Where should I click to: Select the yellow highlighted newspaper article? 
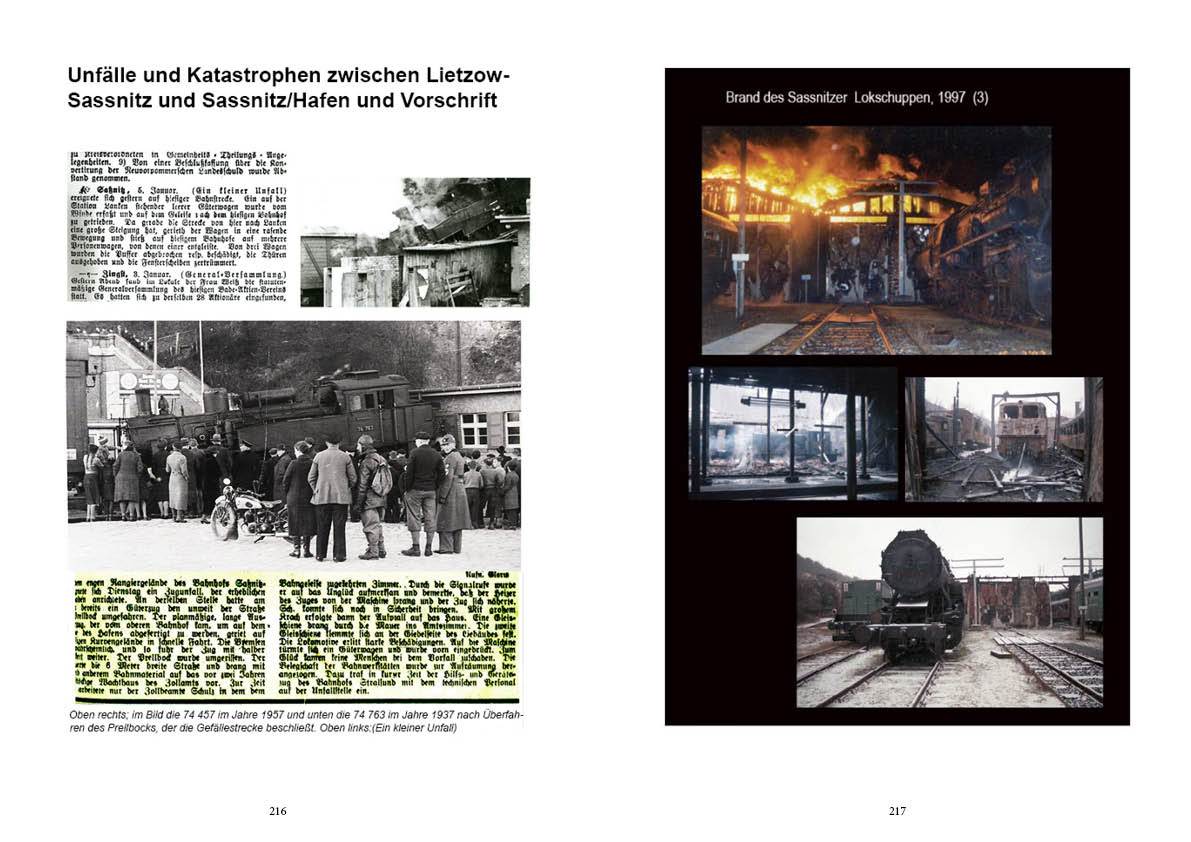(297, 639)
